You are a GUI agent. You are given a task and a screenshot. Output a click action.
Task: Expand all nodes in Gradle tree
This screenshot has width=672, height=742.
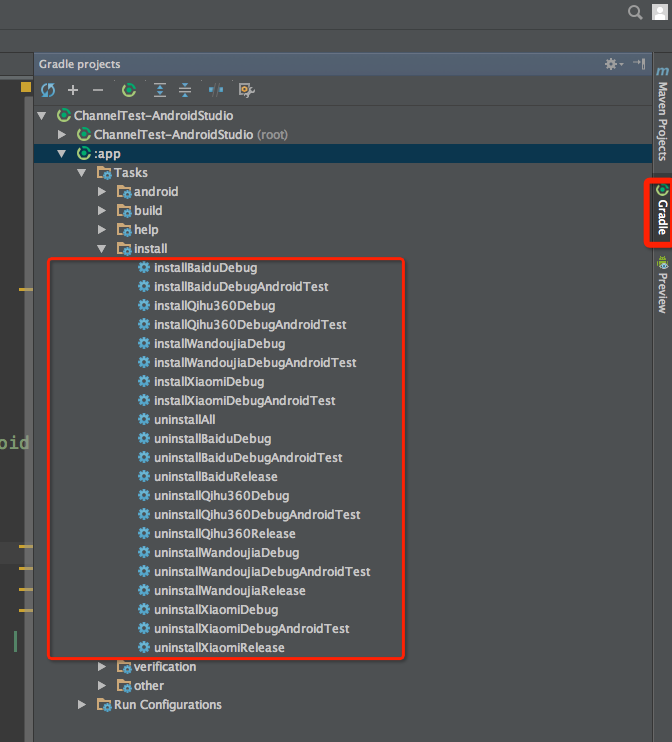[x=160, y=90]
